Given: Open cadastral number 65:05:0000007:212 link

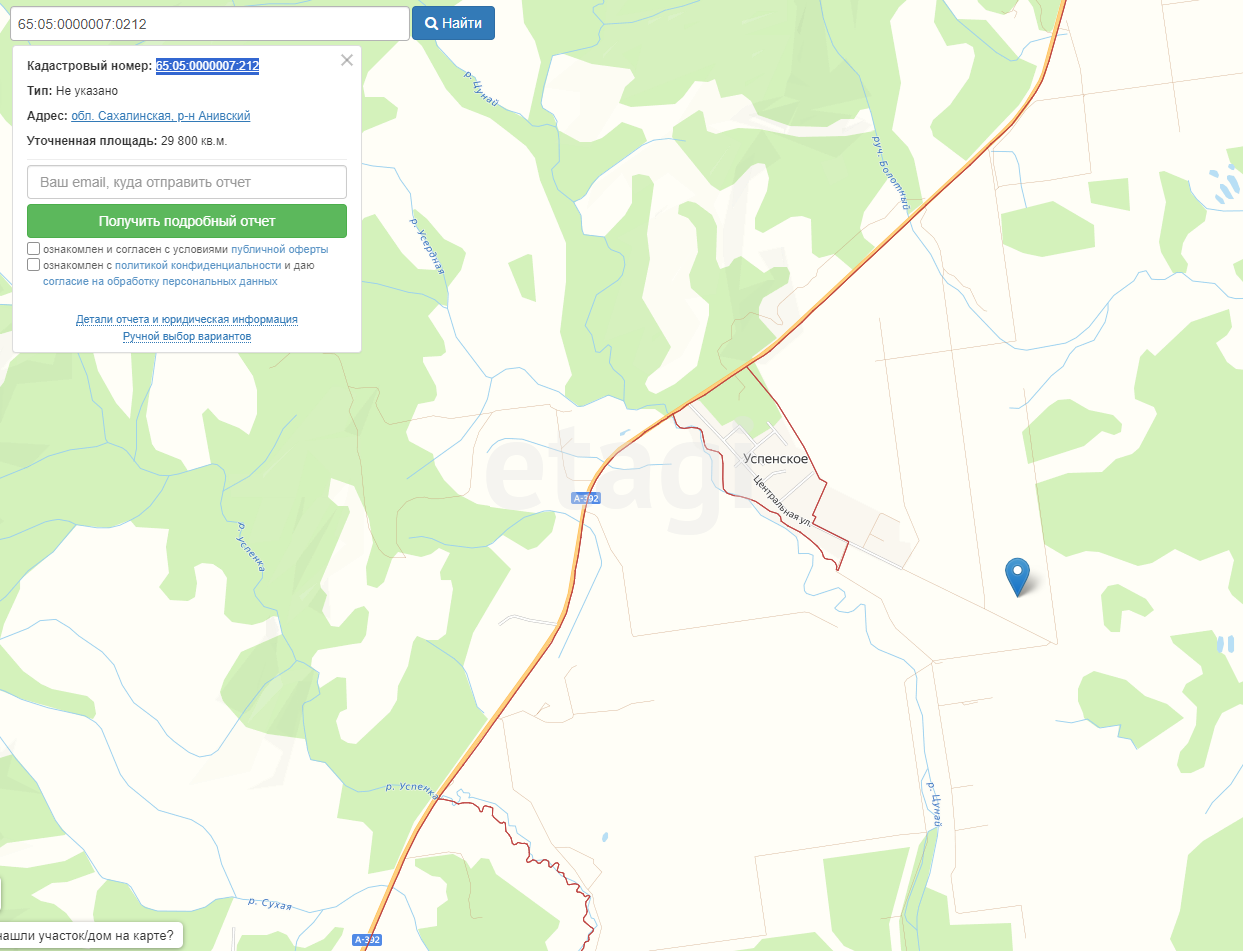Looking at the screenshot, I should 208,66.
